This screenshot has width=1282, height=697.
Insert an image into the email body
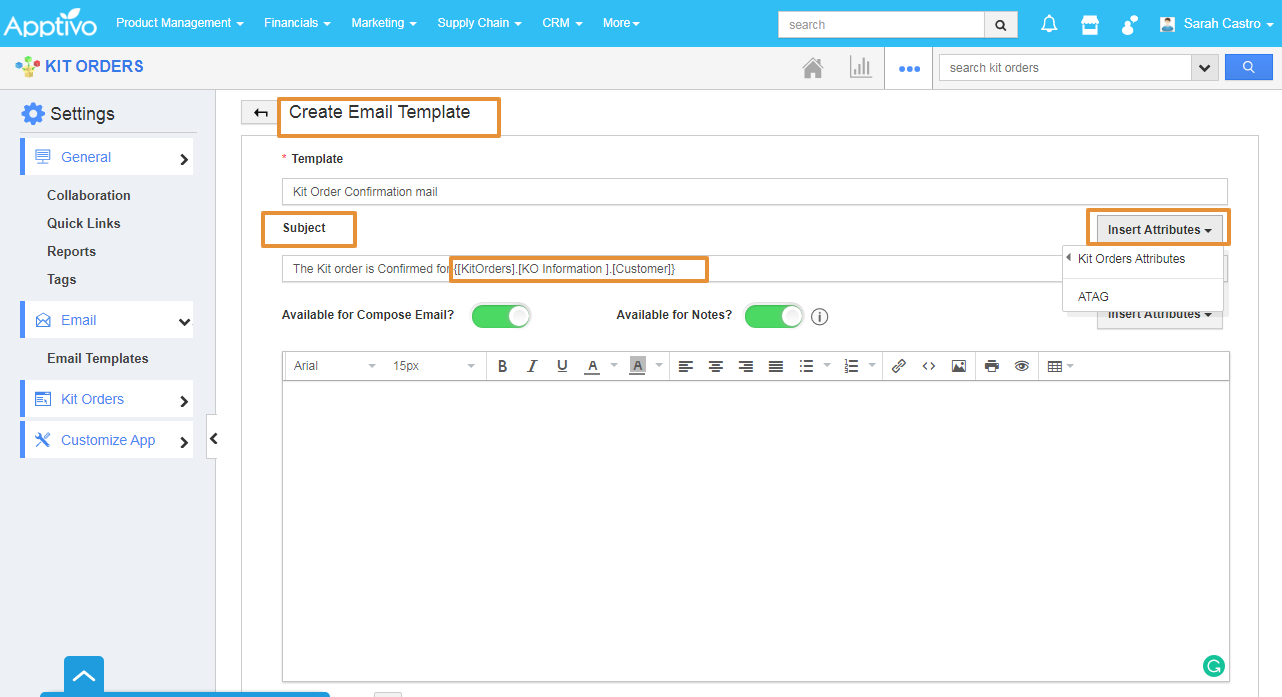(x=958, y=366)
